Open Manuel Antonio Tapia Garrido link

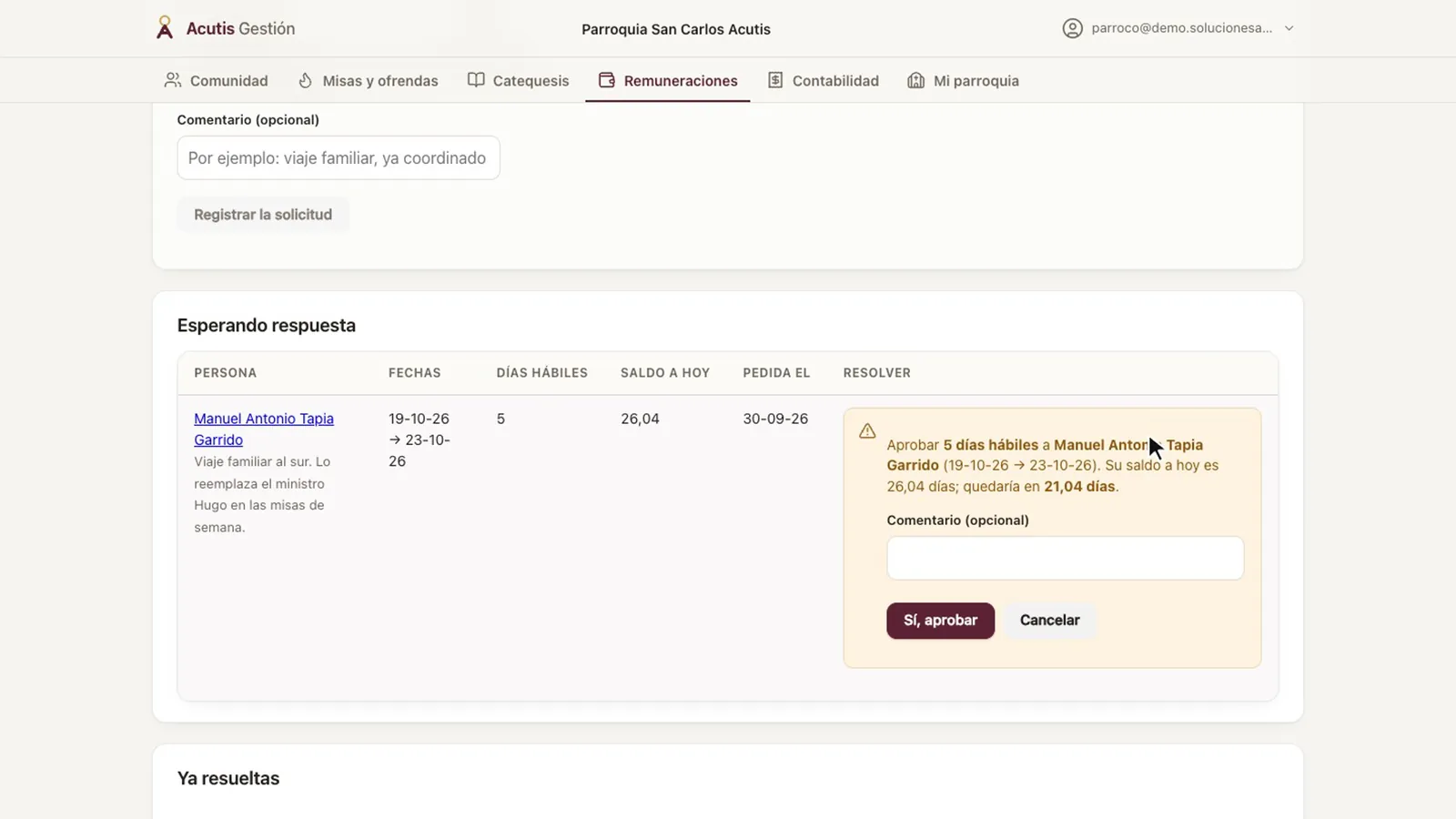(x=264, y=429)
